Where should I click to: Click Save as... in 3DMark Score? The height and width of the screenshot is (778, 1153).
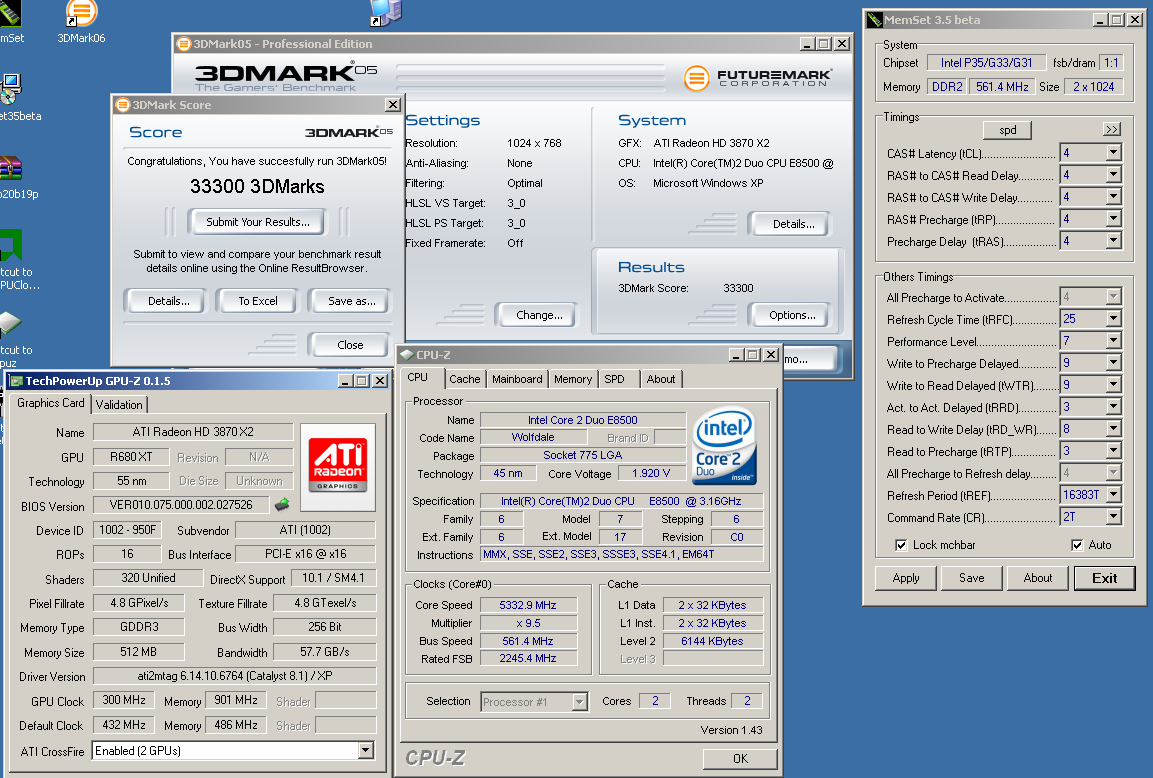[351, 301]
